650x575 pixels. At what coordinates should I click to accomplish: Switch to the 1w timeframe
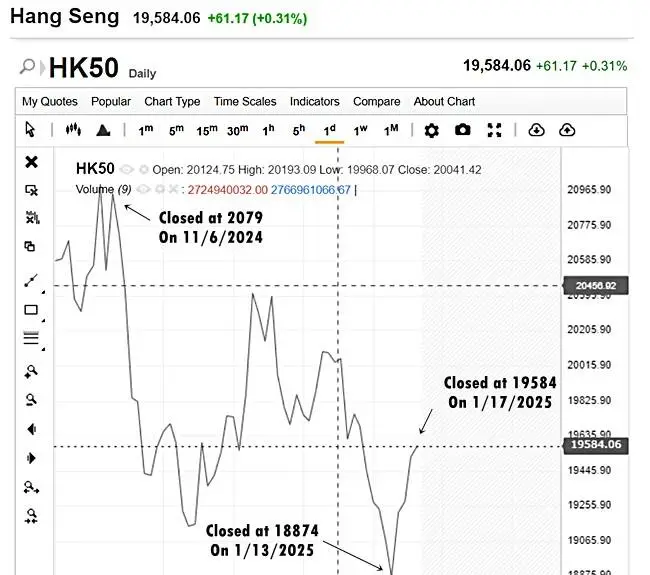coord(360,130)
